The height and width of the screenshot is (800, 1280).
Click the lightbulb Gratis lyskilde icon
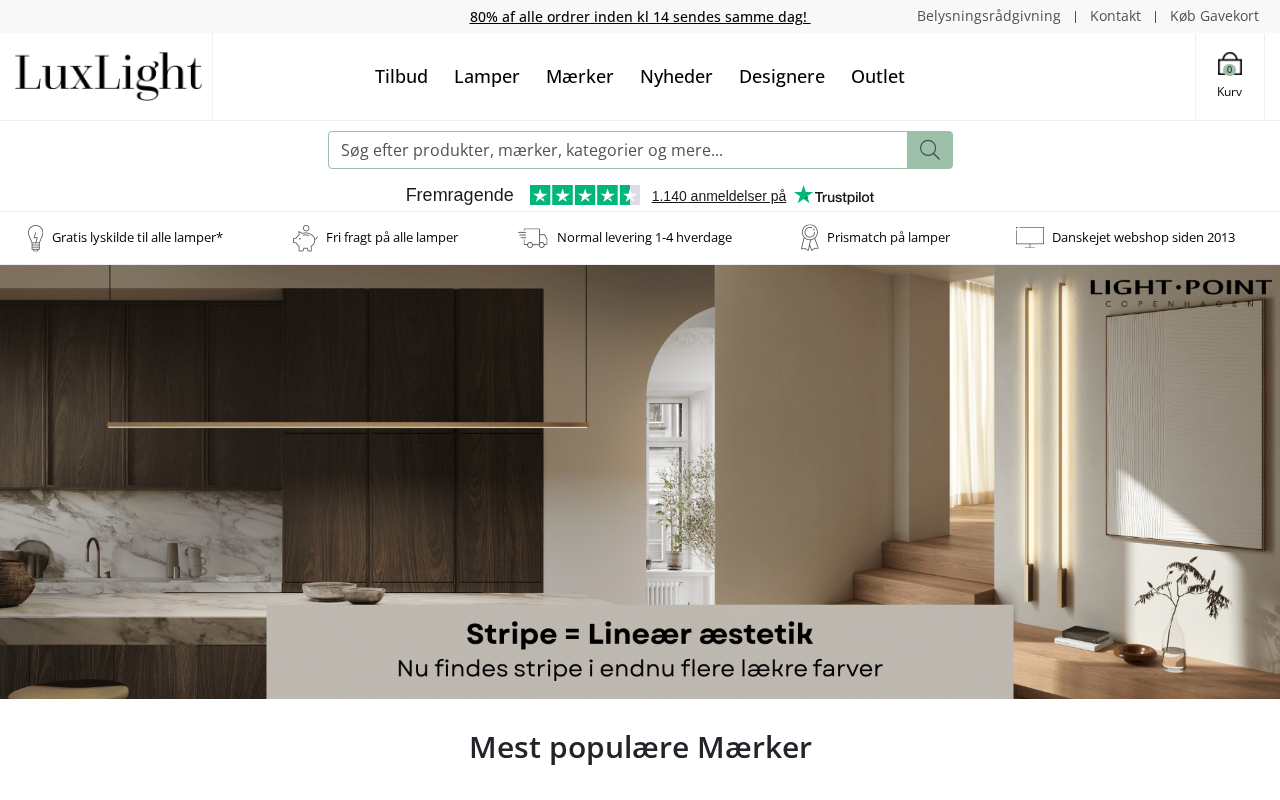pyautogui.click(x=35, y=238)
